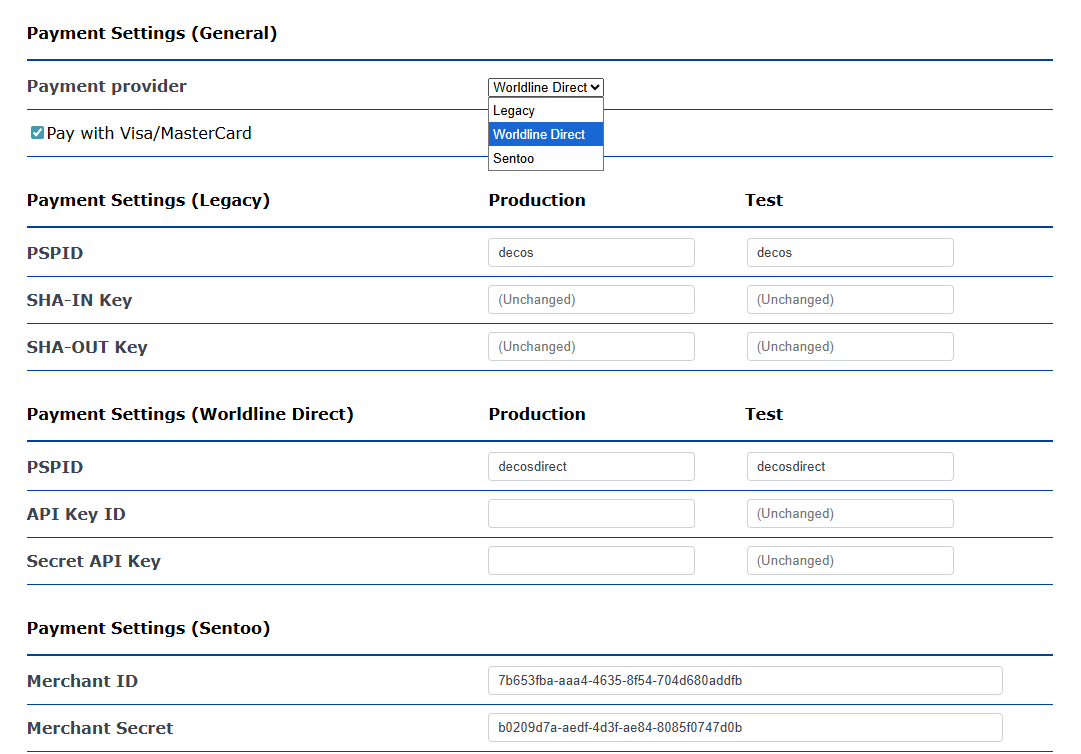1081x754 pixels.
Task: Click Legacy Test SHA-IN Key field
Action: [850, 299]
